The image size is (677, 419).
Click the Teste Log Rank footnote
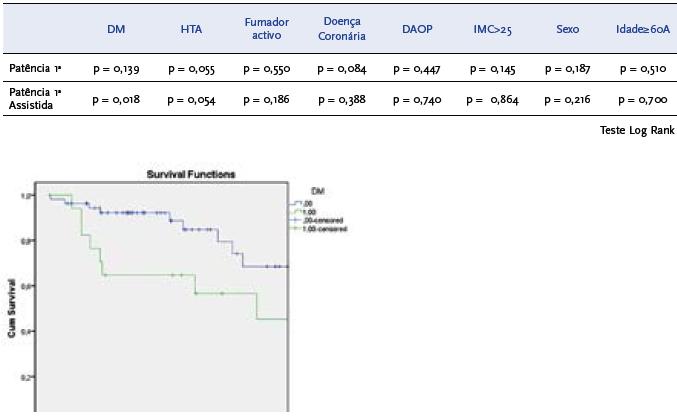(637, 130)
